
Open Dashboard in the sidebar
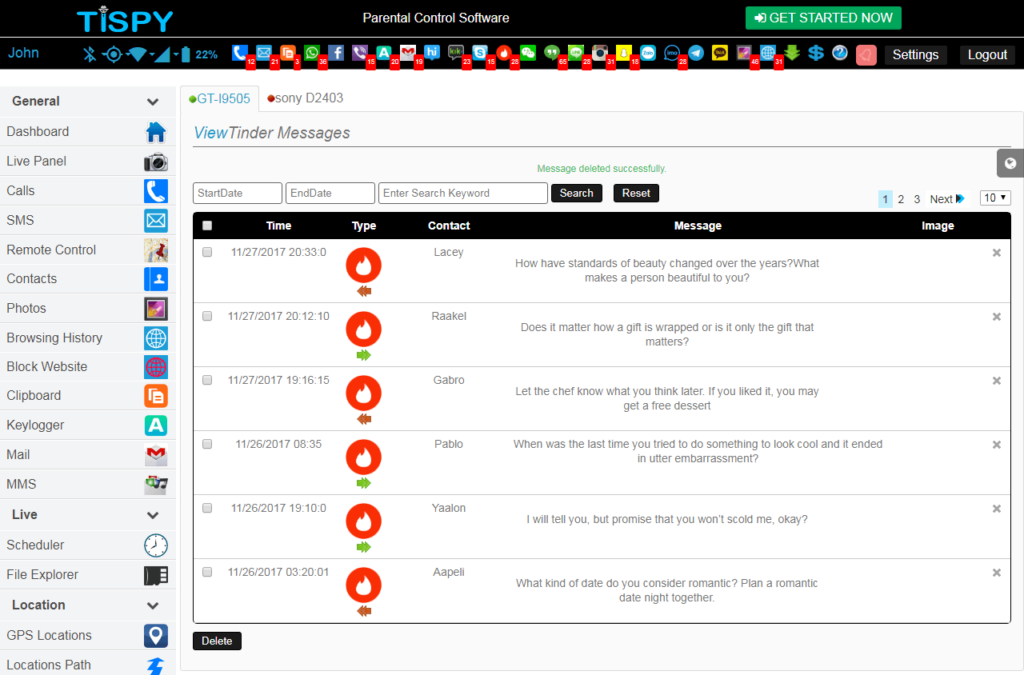(88, 131)
